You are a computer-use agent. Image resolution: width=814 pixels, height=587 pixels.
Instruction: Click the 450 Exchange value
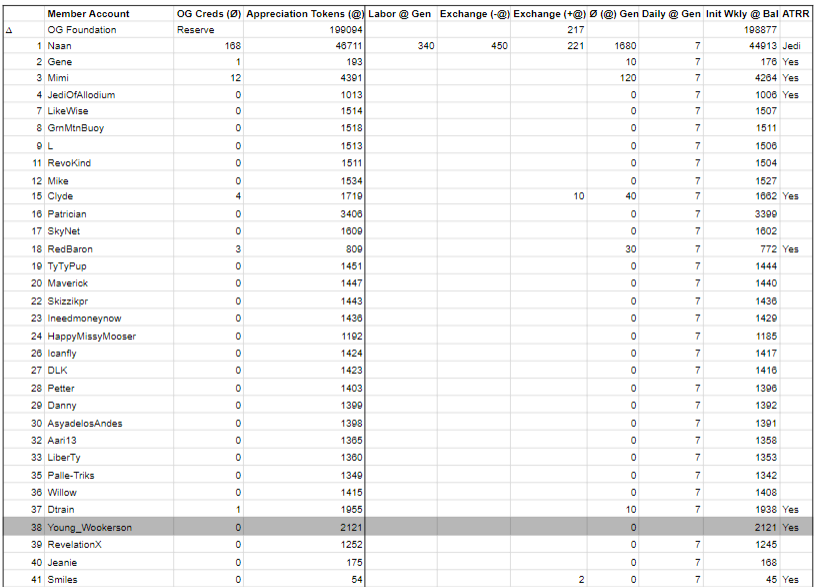(x=499, y=46)
